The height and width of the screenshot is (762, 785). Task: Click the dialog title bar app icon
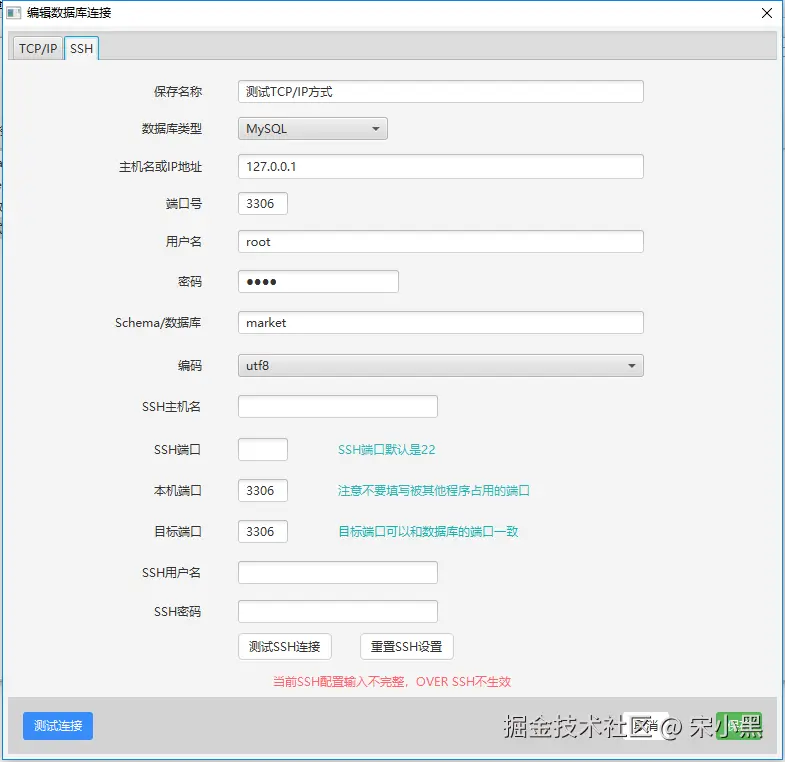click(x=14, y=13)
